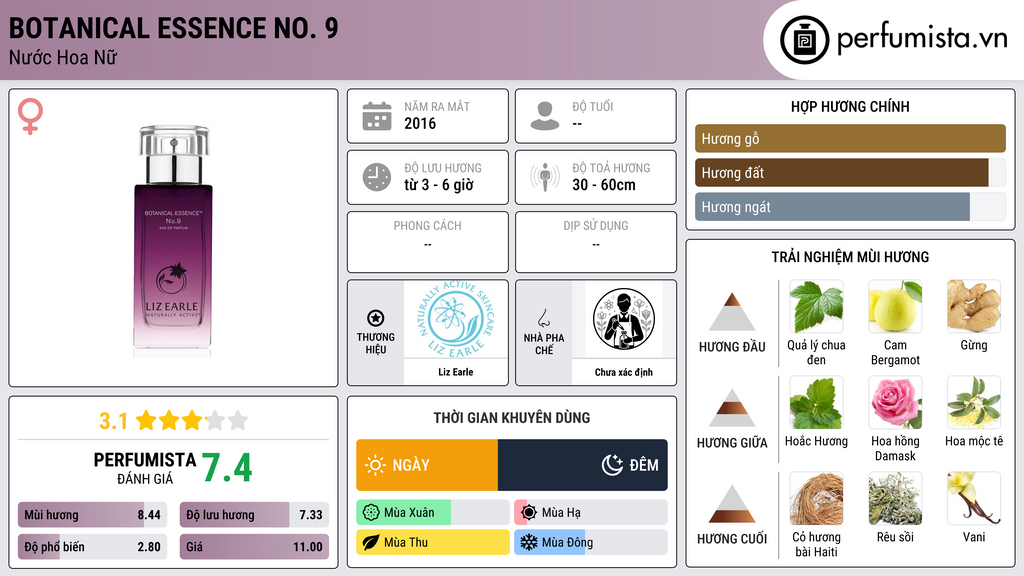Click the Hương ngát accord bar
This screenshot has width=1024, height=576.
point(850,206)
